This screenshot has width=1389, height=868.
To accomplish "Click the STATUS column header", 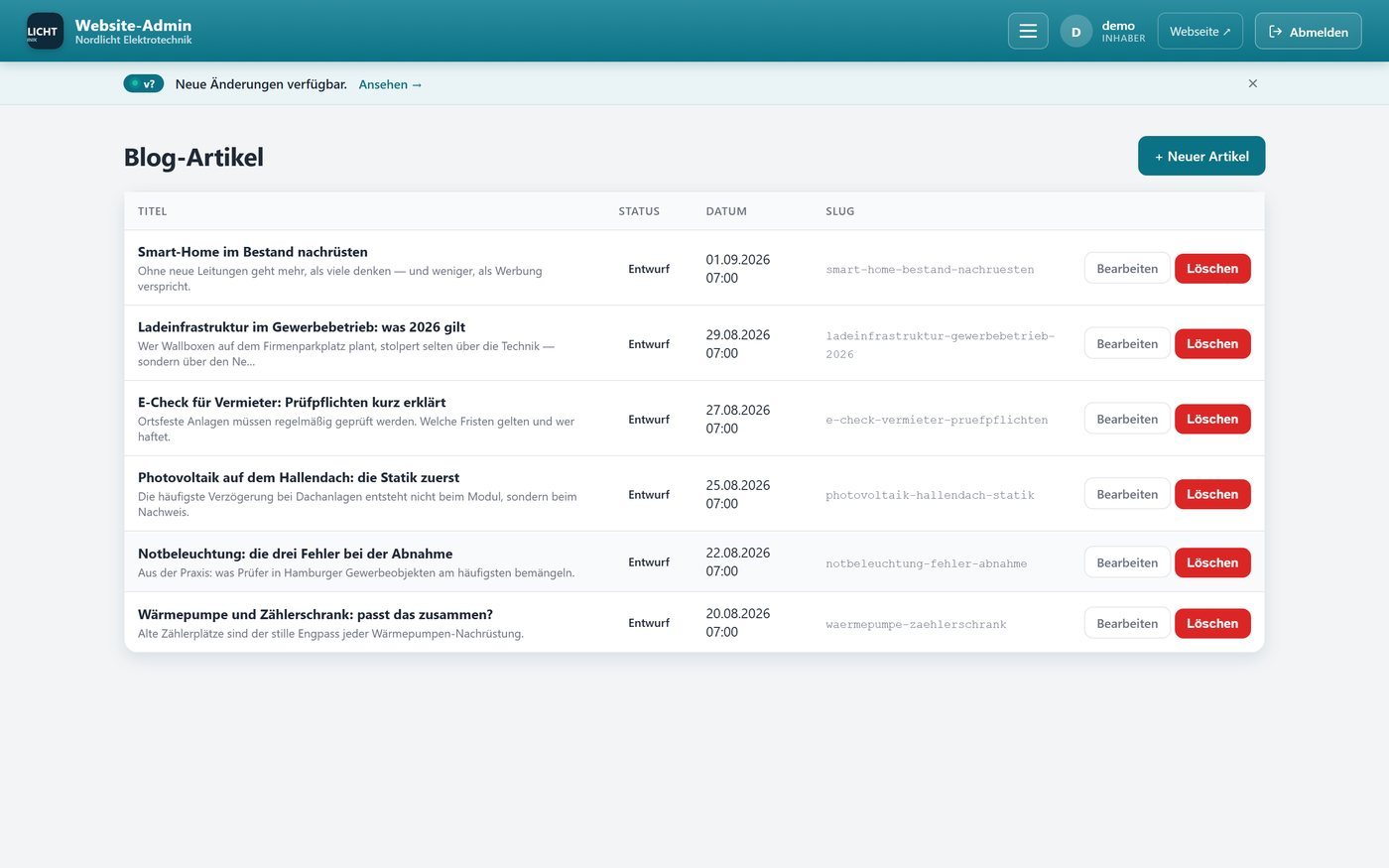I will point(639,211).
